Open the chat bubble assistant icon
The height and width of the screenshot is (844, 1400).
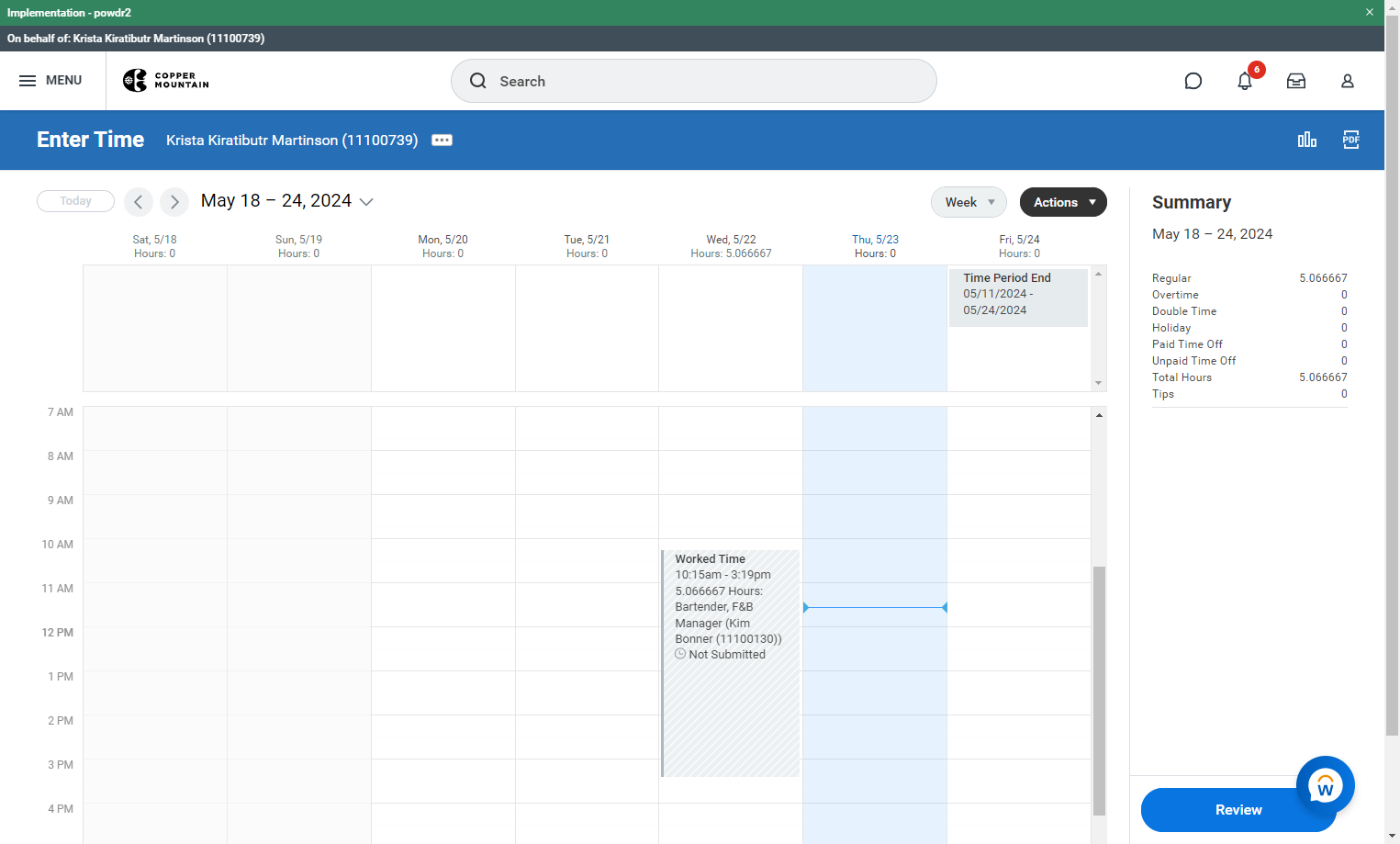tap(1193, 81)
